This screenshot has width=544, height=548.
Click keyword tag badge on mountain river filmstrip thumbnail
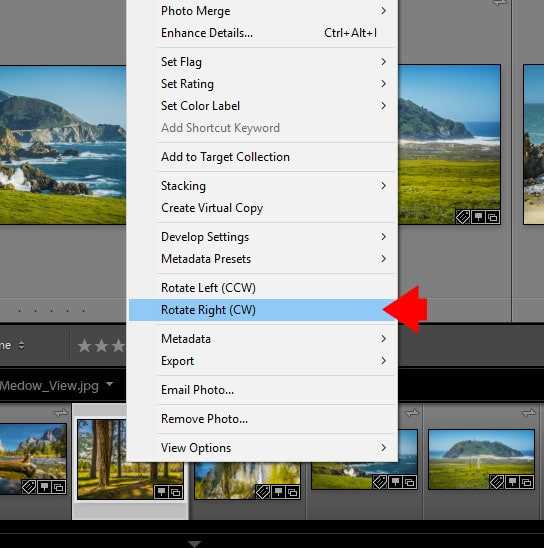point(29,486)
